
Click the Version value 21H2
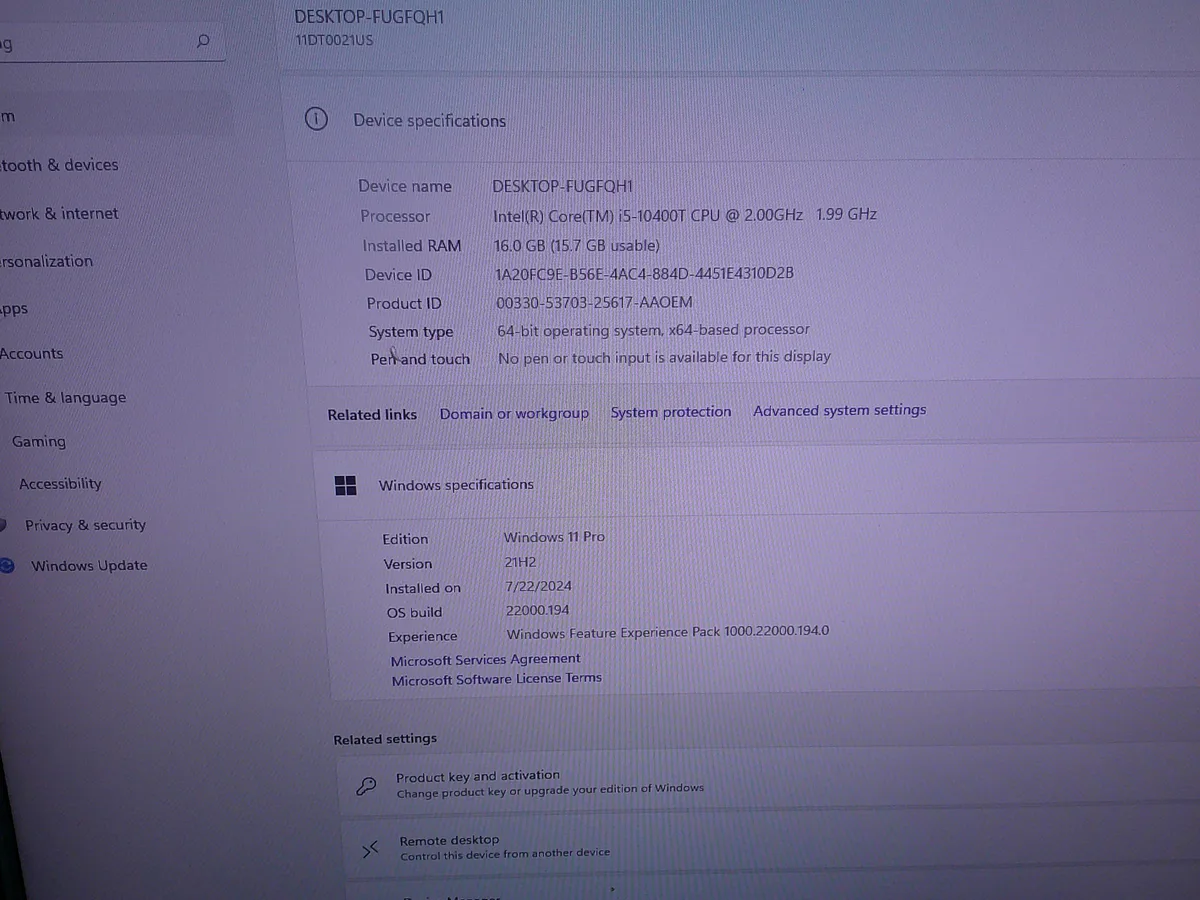click(x=520, y=563)
